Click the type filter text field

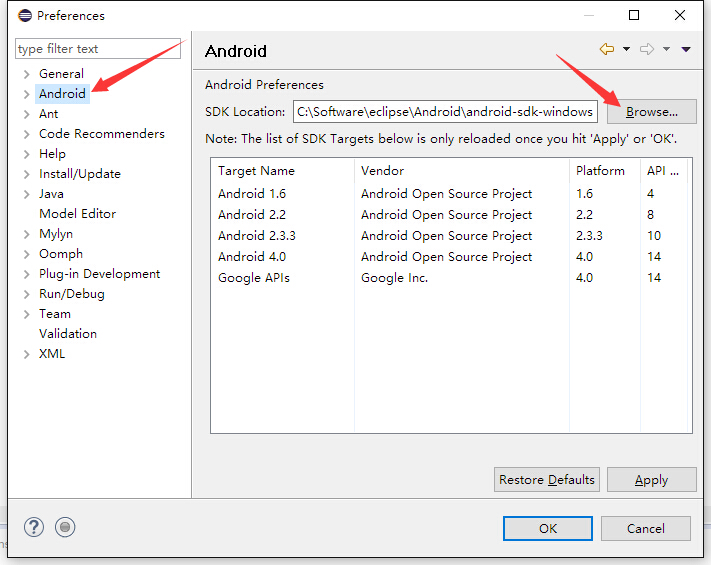[98, 49]
